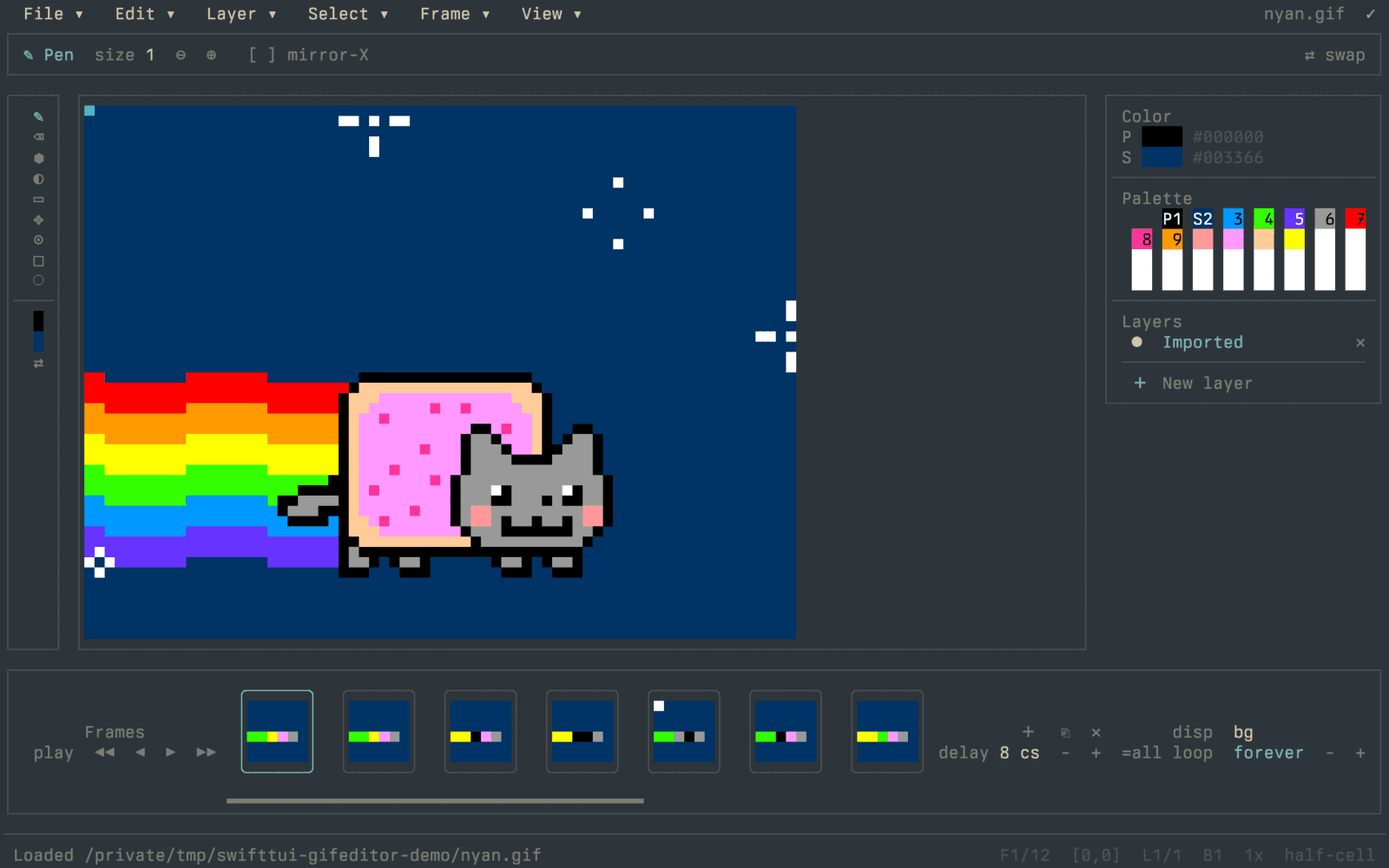Toggle visibility dot of Imported layer
Viewport: 1389px width, 868px height.
(x=1137, y=342)
